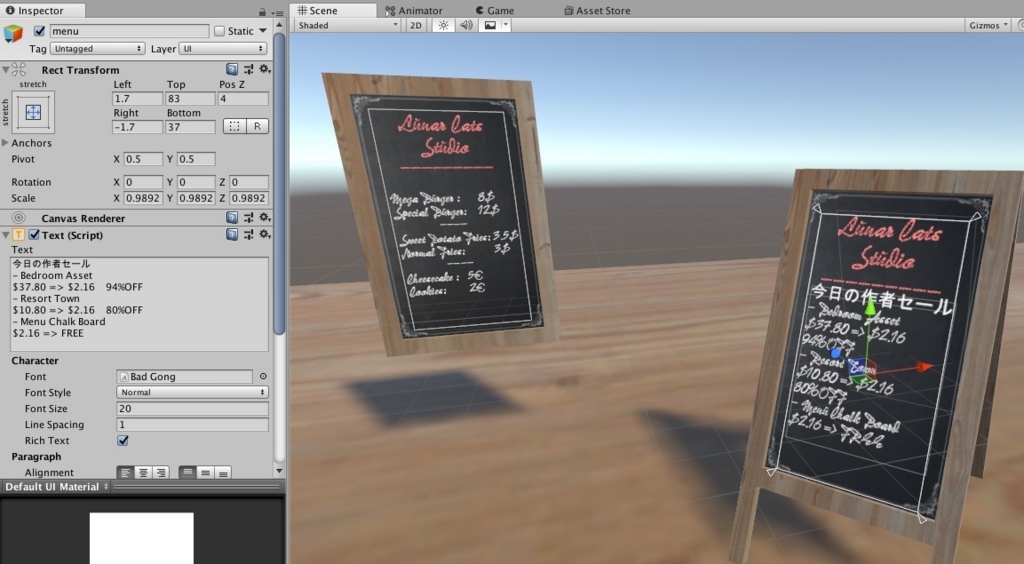The height and width of the screenshot is (564, 1024).
Task: Align text to middle vertically
Action: pyautogui.click(x=205, y=473)
